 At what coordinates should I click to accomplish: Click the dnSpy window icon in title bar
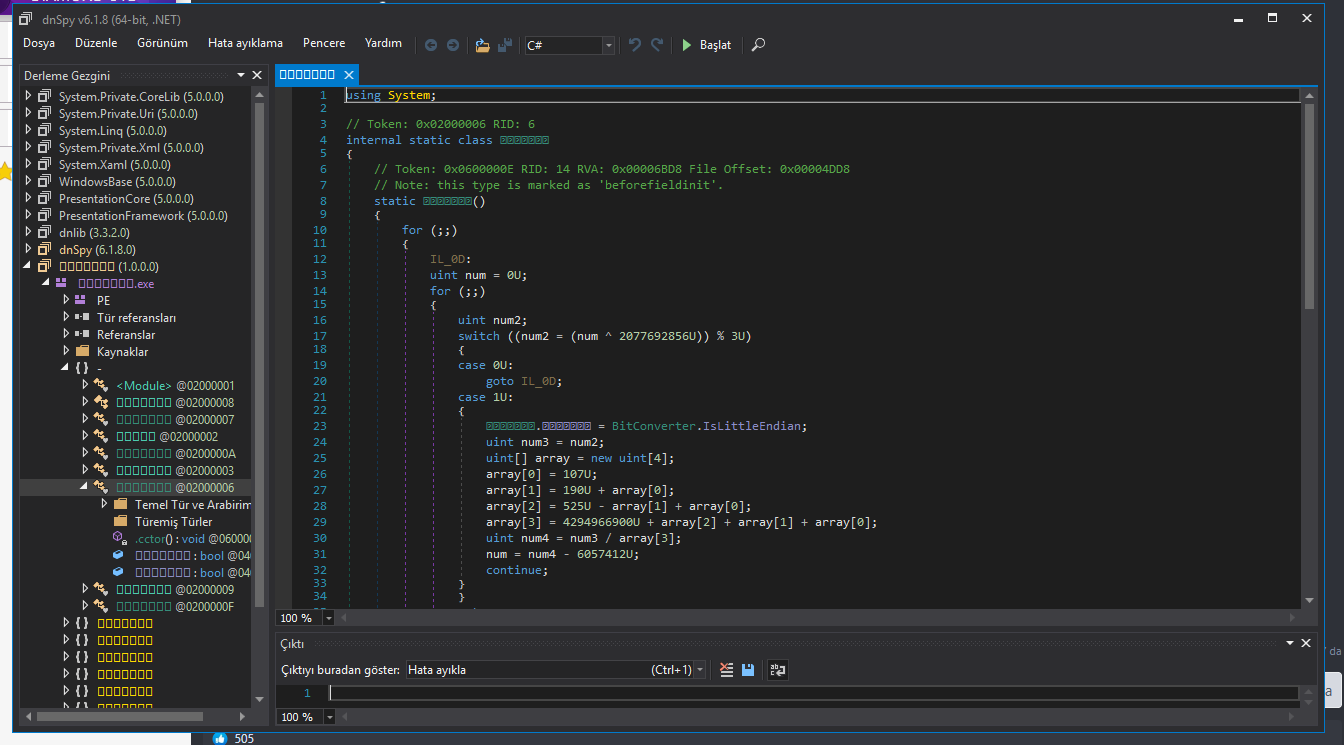26,19
